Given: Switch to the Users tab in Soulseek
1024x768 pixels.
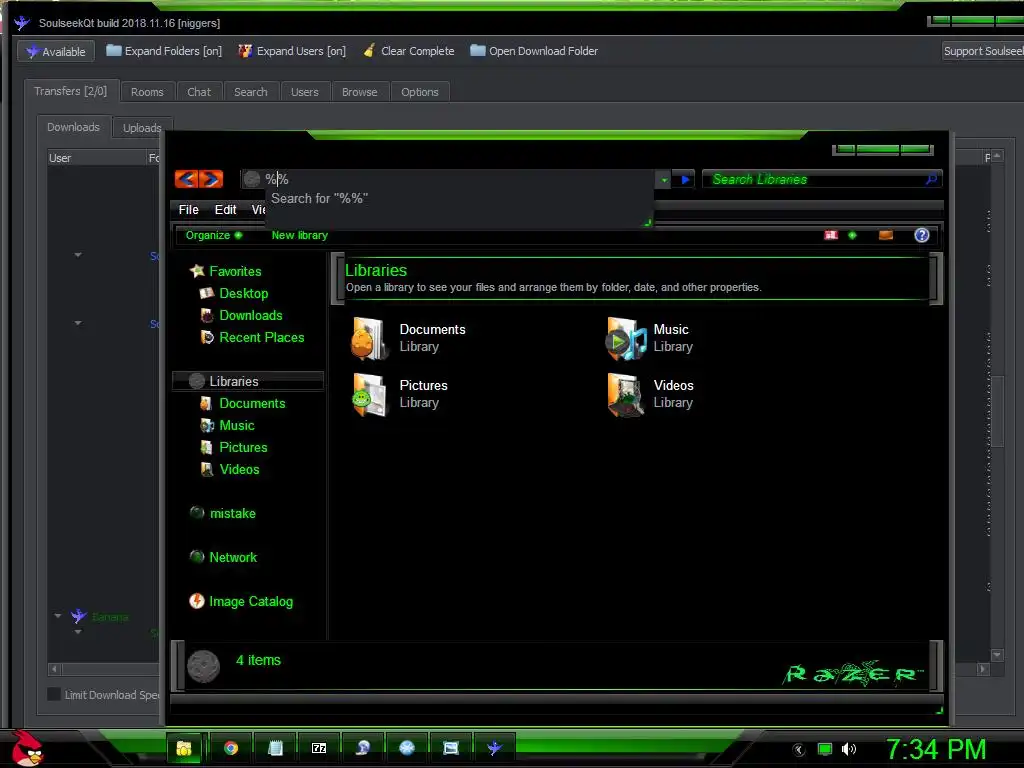Looking at the screenshot, I should (x=304, y=92).
